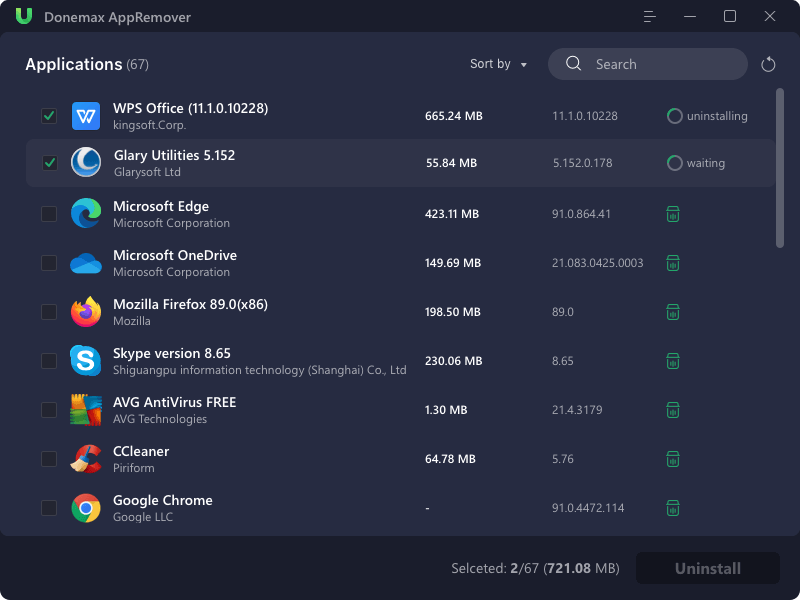Click the trash icon for Google Chrome
This screenshot has width=800, height=600.
coord(674,507)
